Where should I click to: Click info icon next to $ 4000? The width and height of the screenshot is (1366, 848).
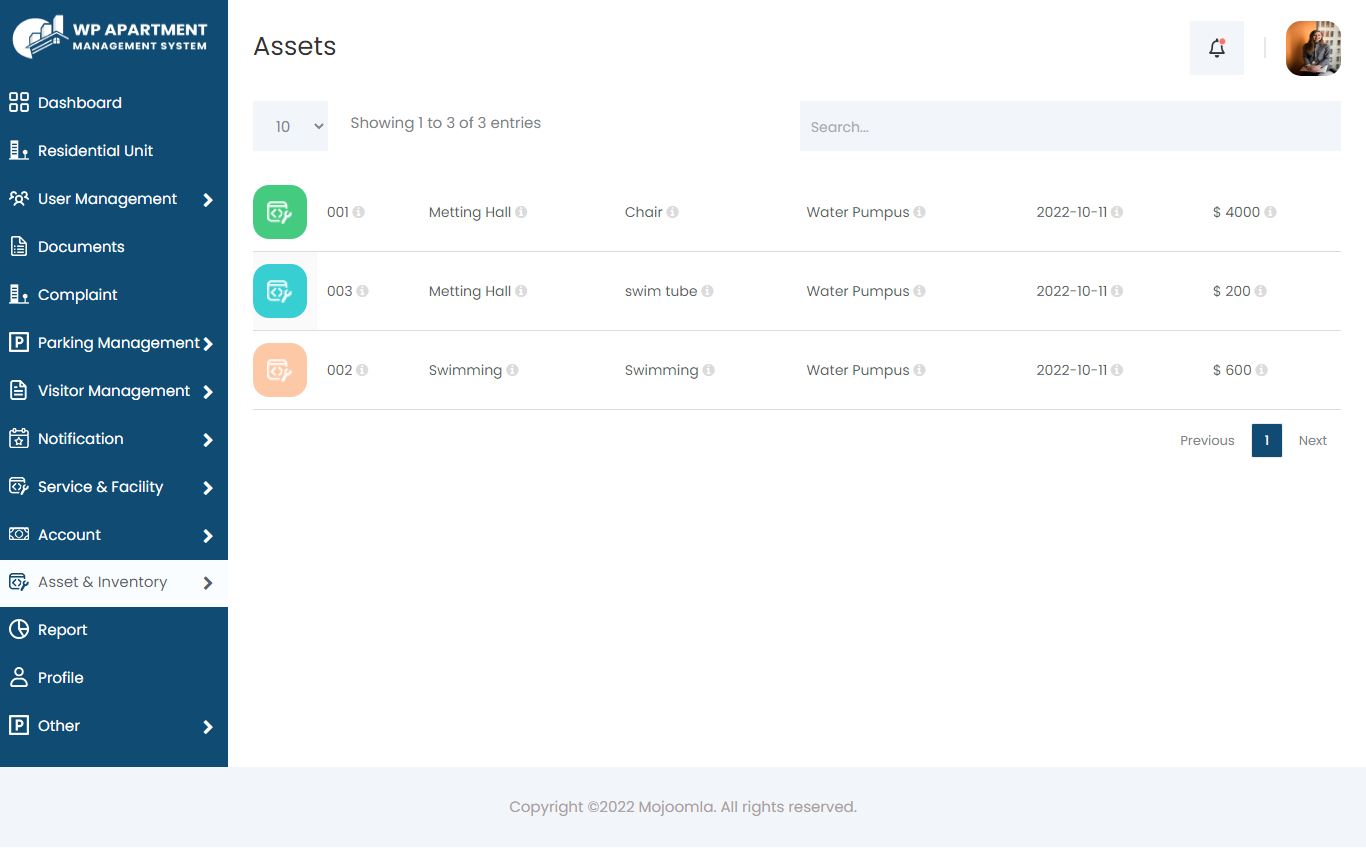coord(1270,212)
